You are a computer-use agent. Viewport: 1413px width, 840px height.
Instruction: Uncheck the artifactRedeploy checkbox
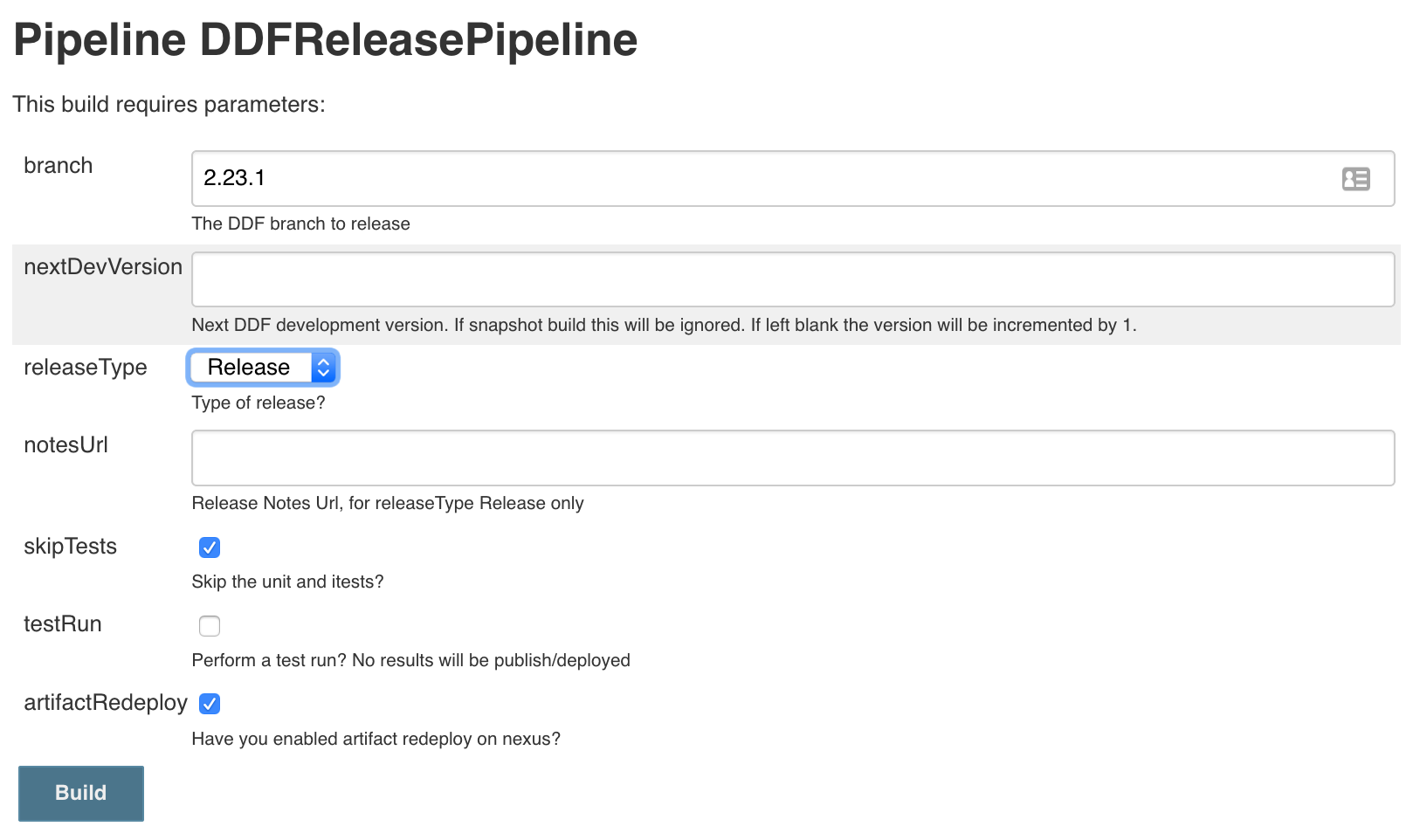click(210, 704)
